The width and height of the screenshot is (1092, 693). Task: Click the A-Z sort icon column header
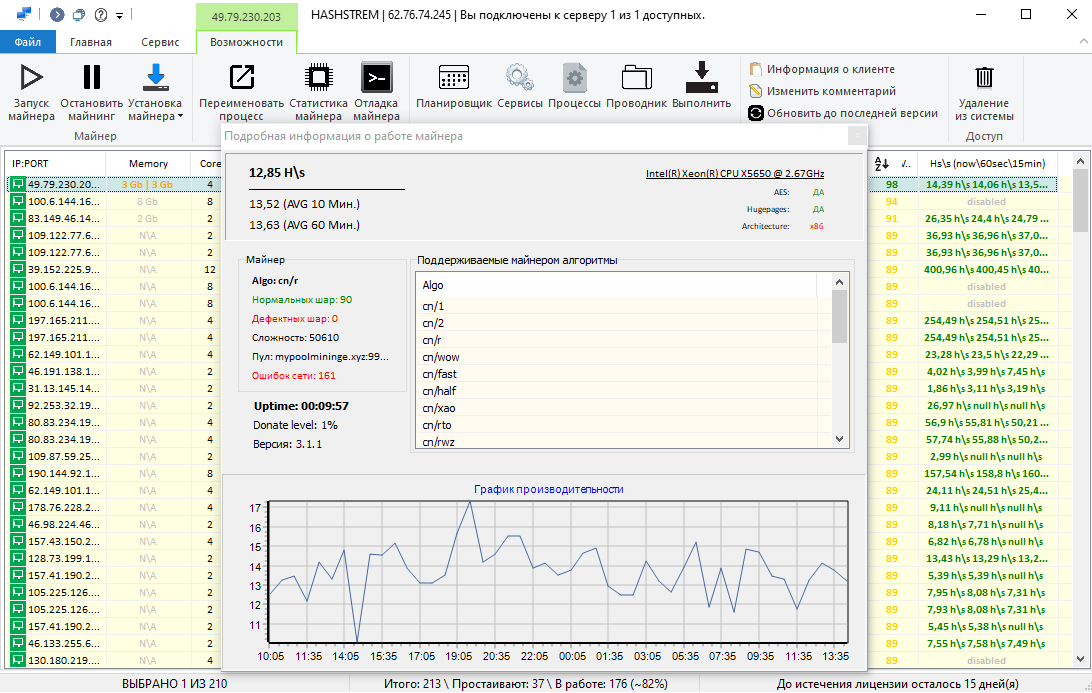(x=882, y=164)
